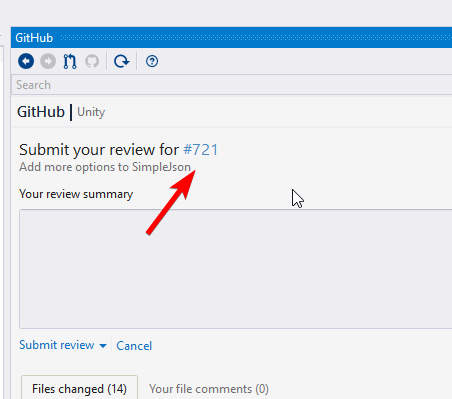The height and width of the screenshot is (399, 452).
Task: Click the 'Add more options to SimpleJson' title
Action: pos(105,167)
